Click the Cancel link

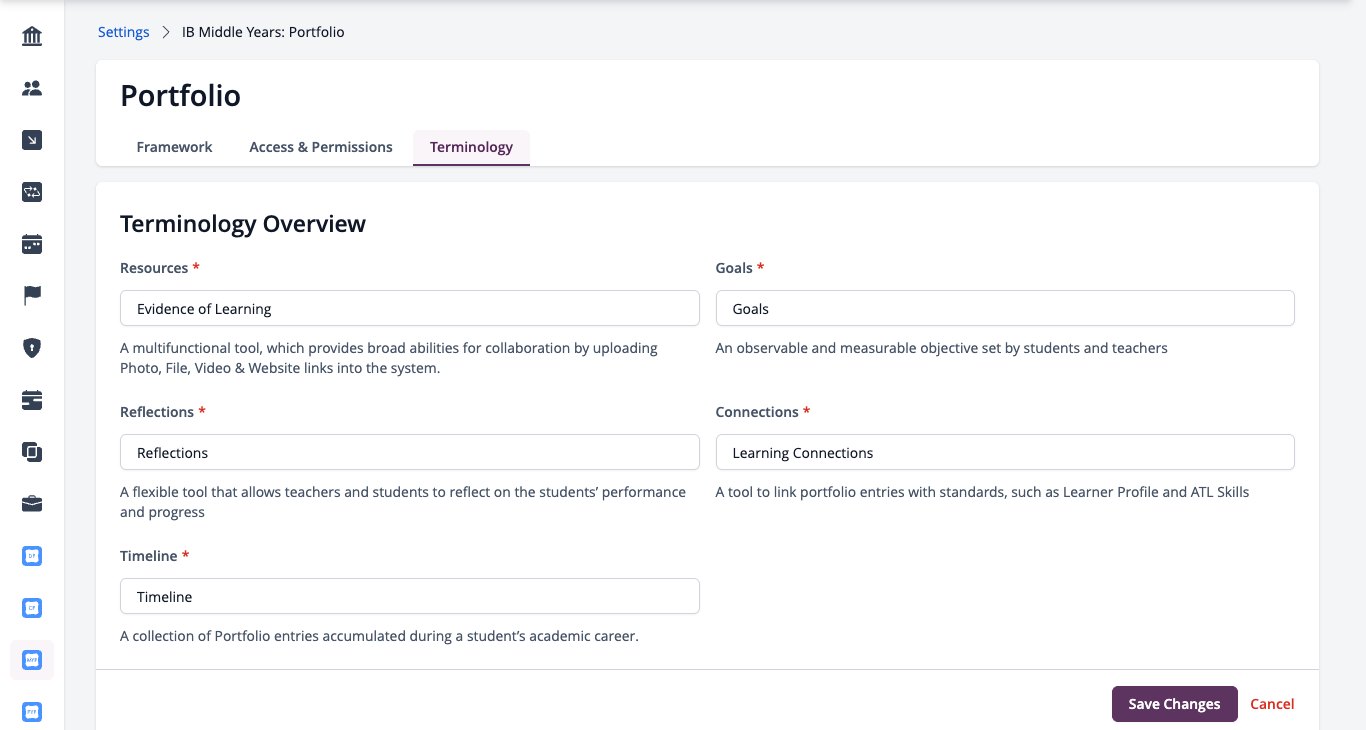pyautogui.click(x=1272, y=704)
